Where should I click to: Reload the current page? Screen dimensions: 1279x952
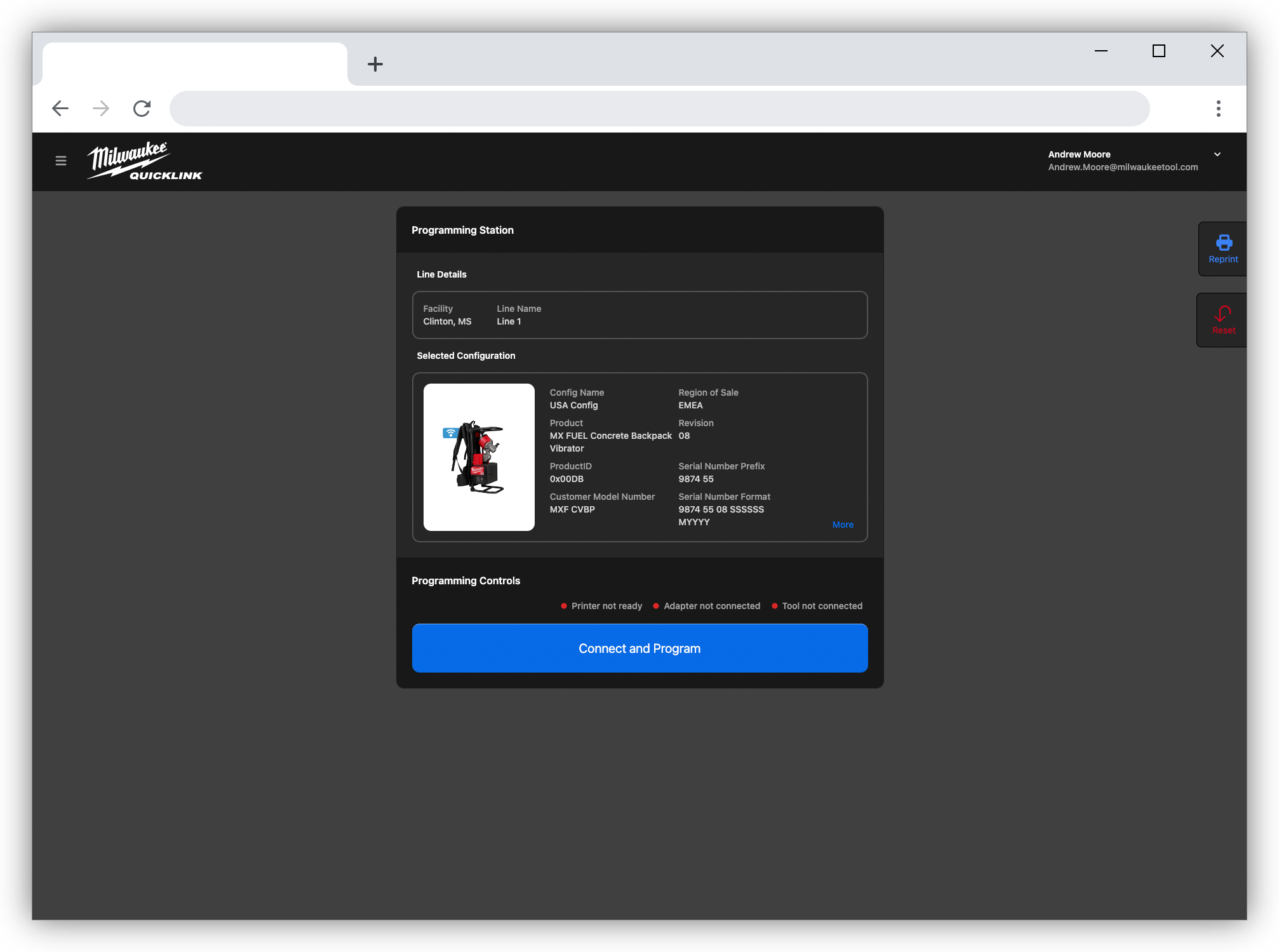tap(142, 109)
